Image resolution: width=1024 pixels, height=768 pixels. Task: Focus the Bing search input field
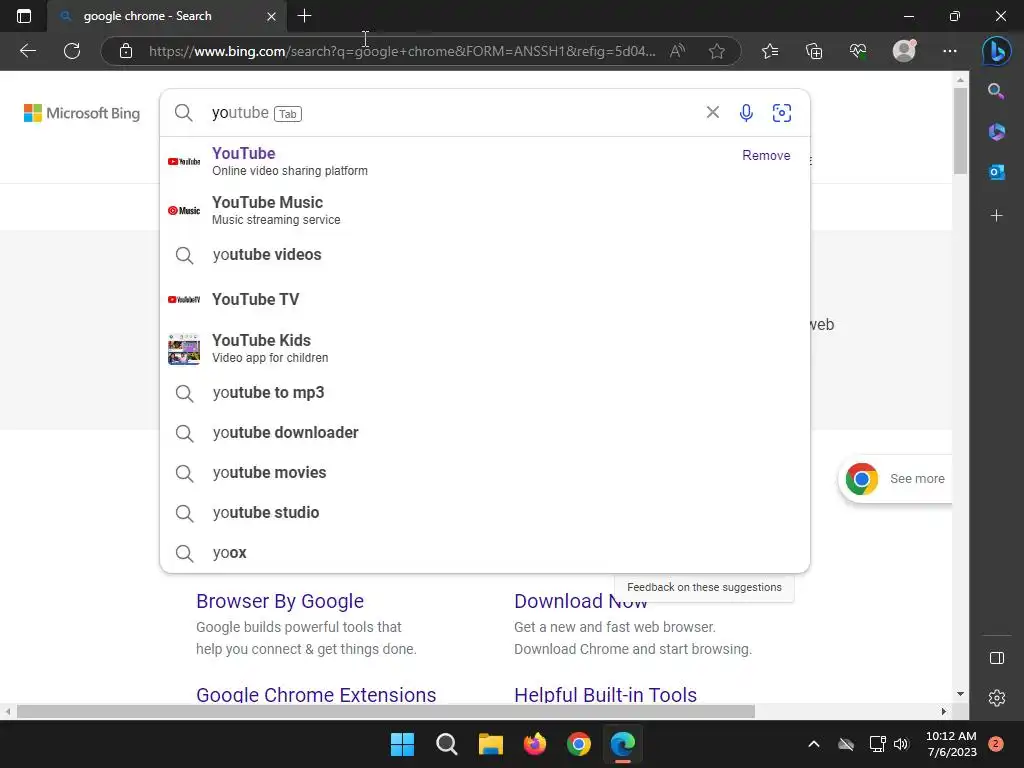click(x=451, y=113)
